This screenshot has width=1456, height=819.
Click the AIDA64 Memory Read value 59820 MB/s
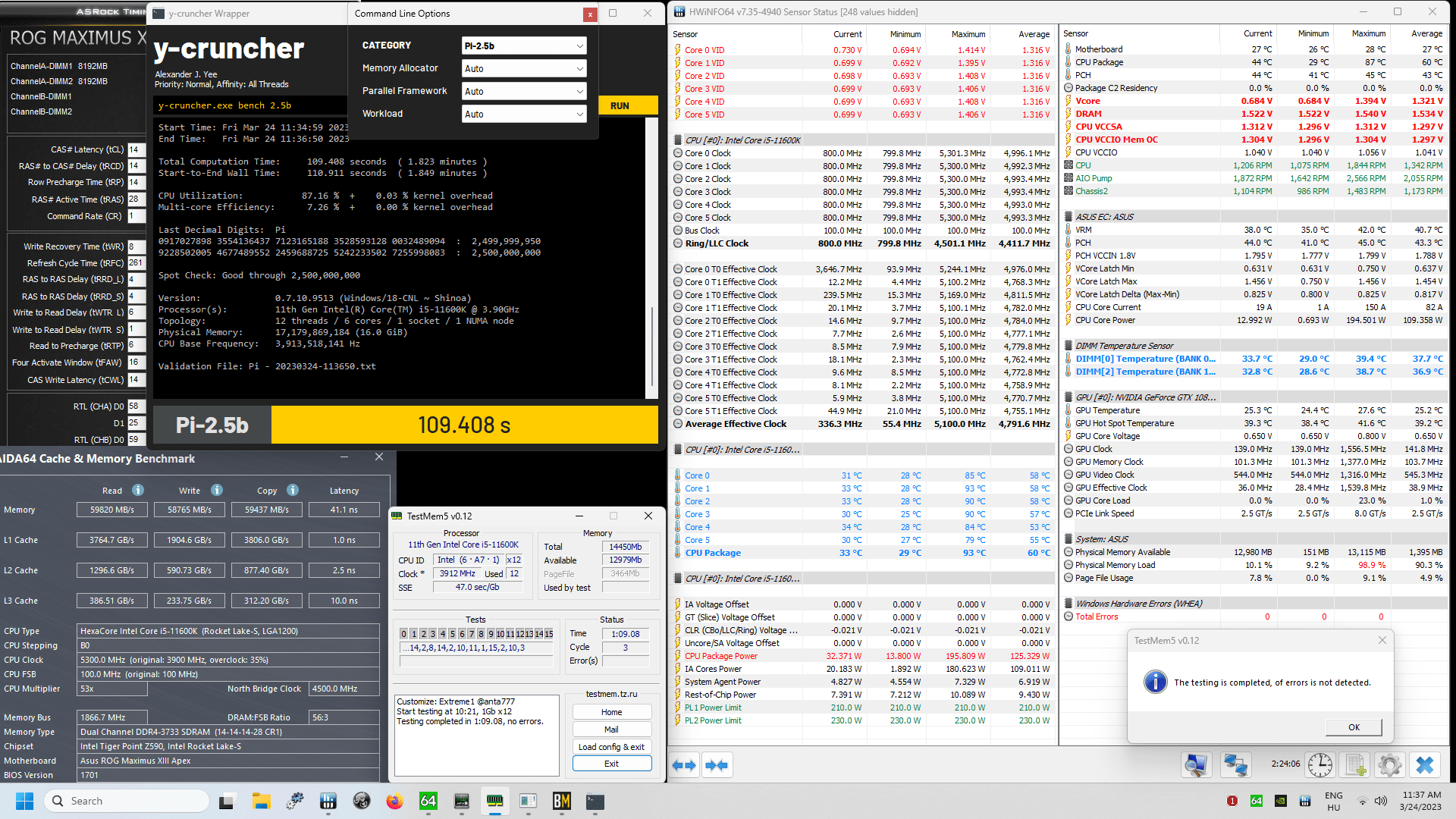112,510
